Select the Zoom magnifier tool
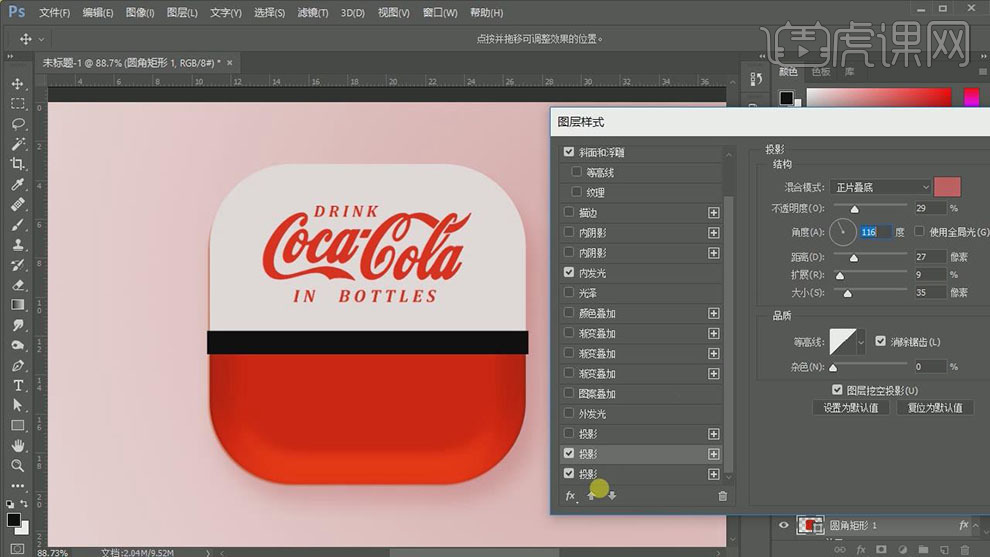This screenshot has width=990, height=557. coord(18,465)
